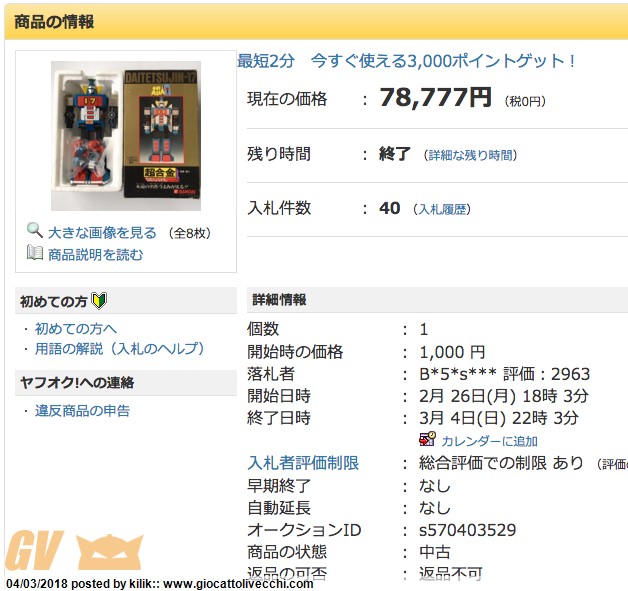Click the calendar icon next to カレンダーに追加

(x=427, y=439)
